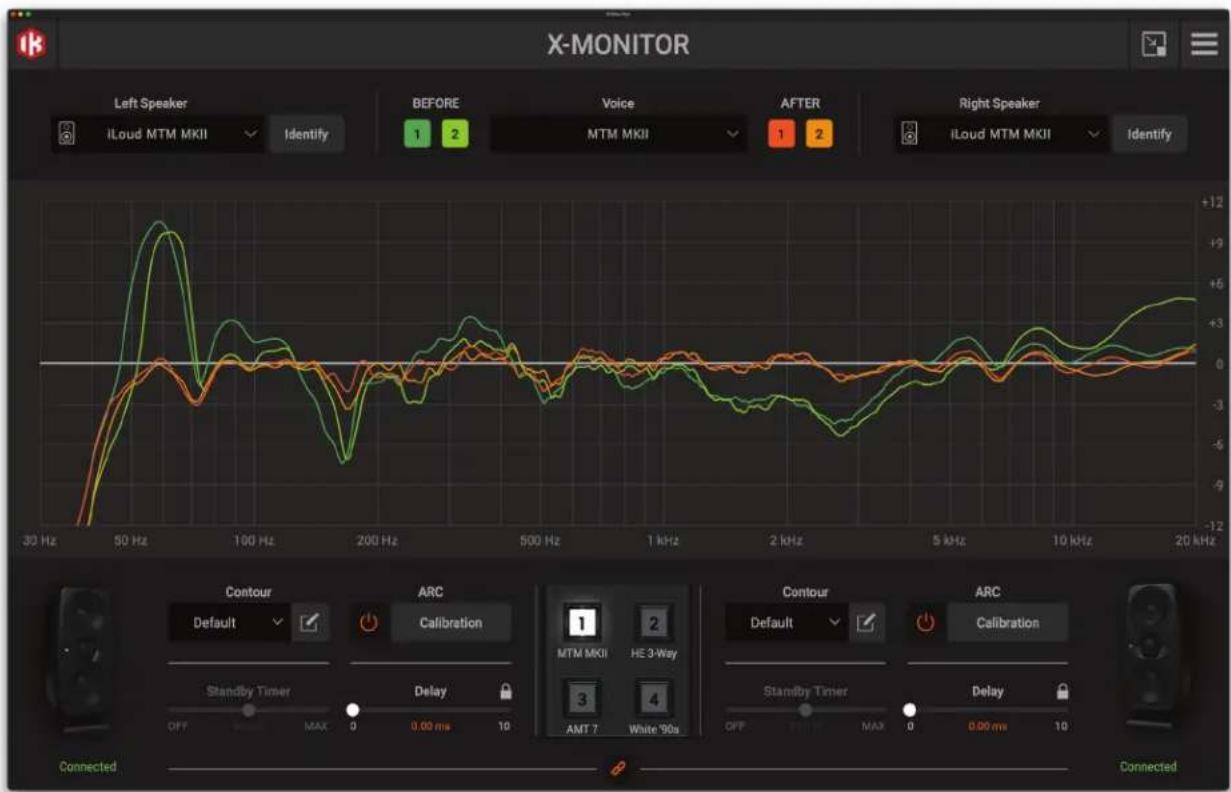Image resolution: width=1231 pixels, height=792 pixels.
Task: Edit the left Contour setting with the pencil icon
Action: click(x=309, y=623)
